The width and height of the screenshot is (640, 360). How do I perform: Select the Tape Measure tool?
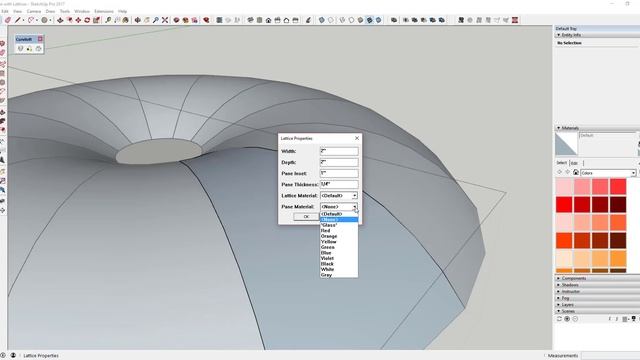[108, 20]
